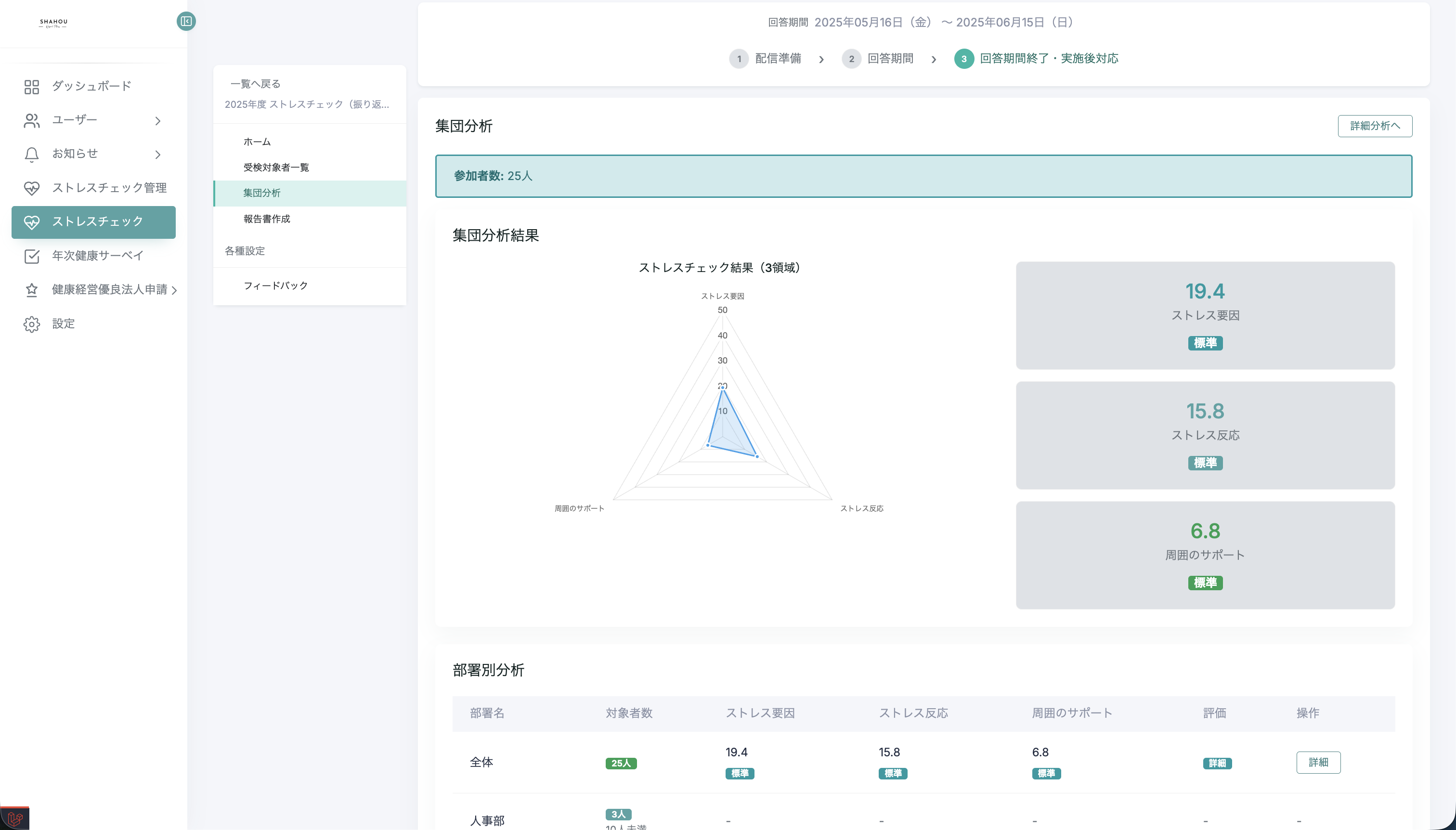
Task: Expand the お知らせ submenu chevron
Action: tap(158, 155)
